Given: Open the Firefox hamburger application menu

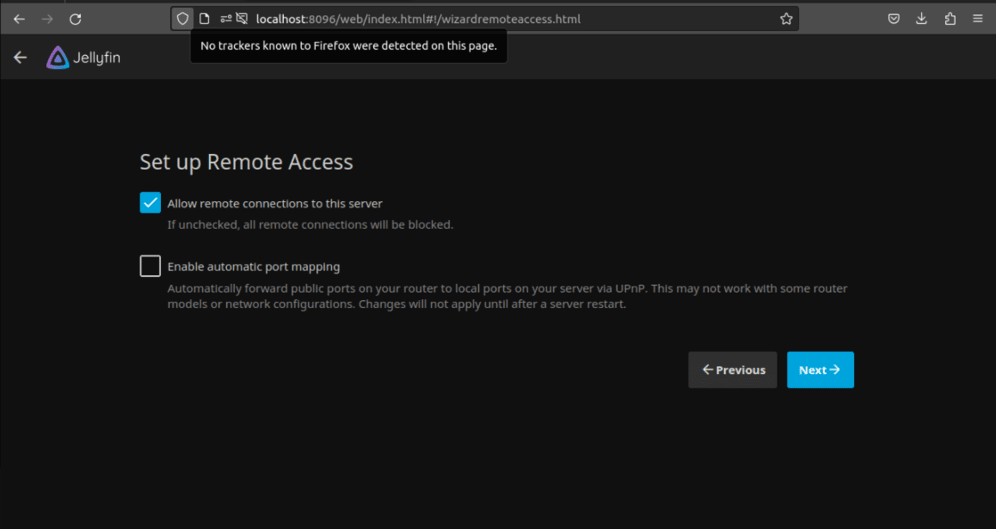Looking at the screenshot, I should [x=978, y=19].
